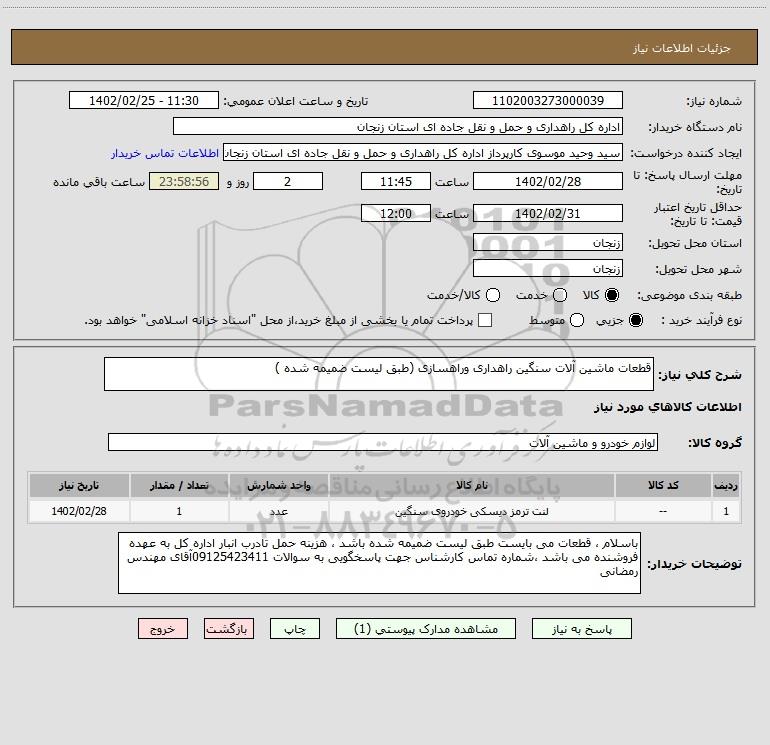Click the goods group لوازم خودرو و ماشین آلات field

[x=383, y=442]
